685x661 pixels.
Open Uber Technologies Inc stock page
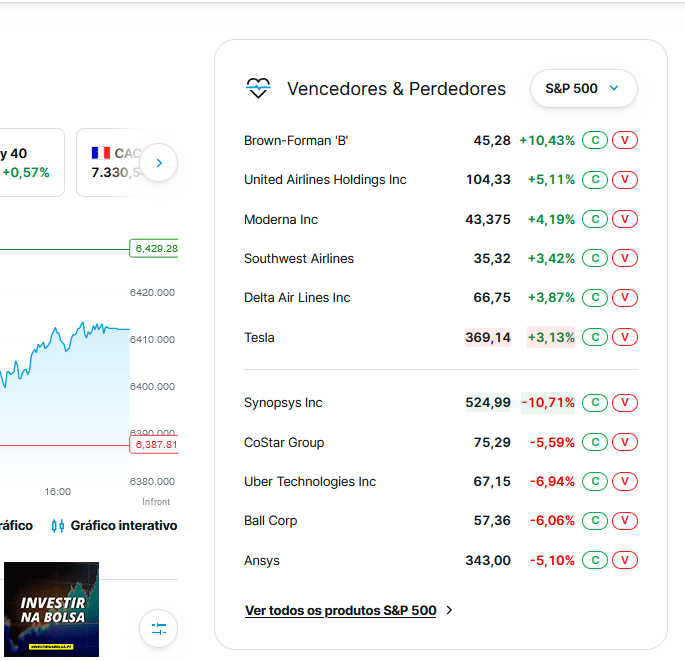tap(310, 481)
